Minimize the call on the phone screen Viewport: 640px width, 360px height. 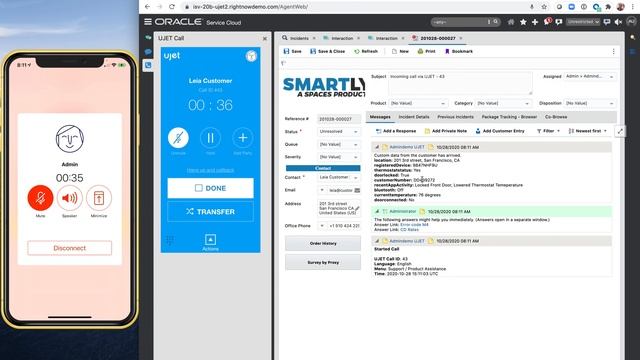coord(99,198)
